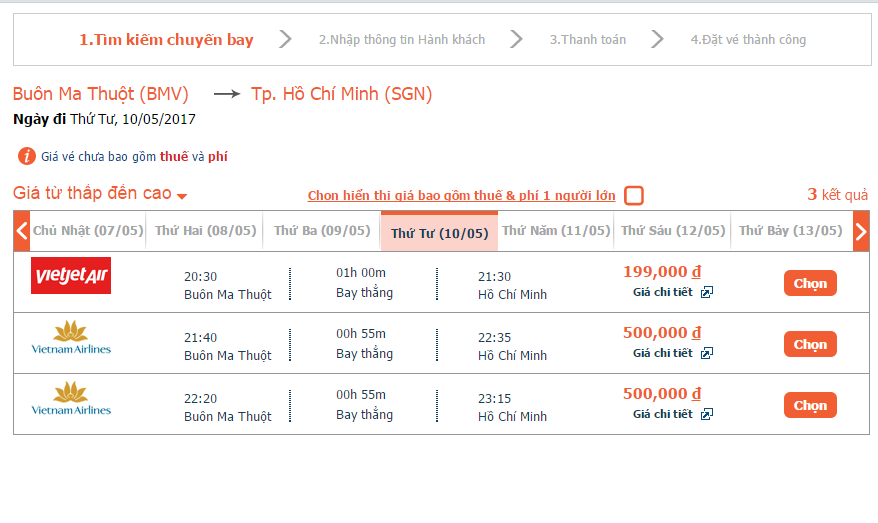
Task: Select the Thứ Bảy (13/05) date tab
Action: [x=791, y=231]
